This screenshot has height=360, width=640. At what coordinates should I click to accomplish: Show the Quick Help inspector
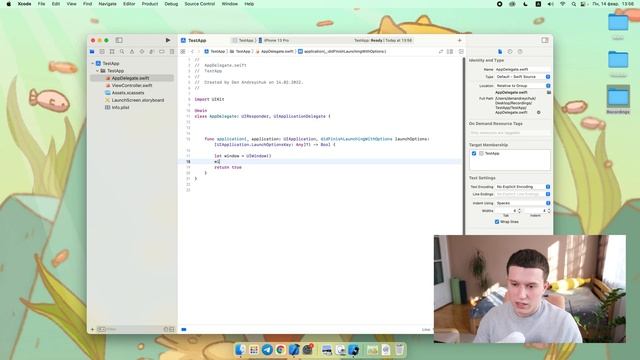tap(520, 51)
